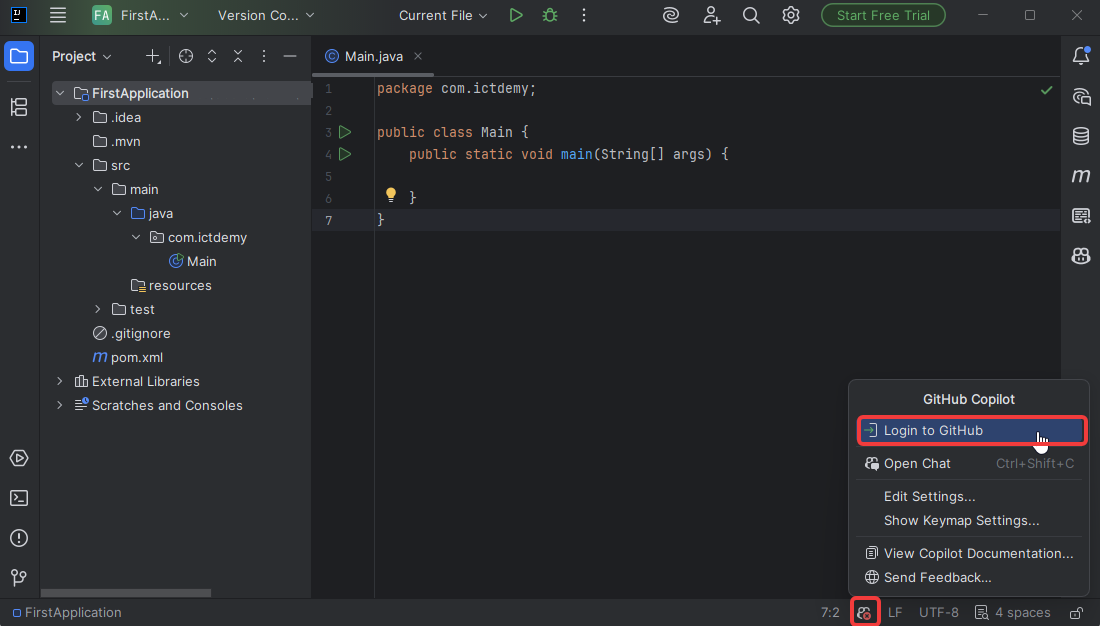Open the Database tool window
Screen dimensions: 1100x626
(x=1081, y=136)
